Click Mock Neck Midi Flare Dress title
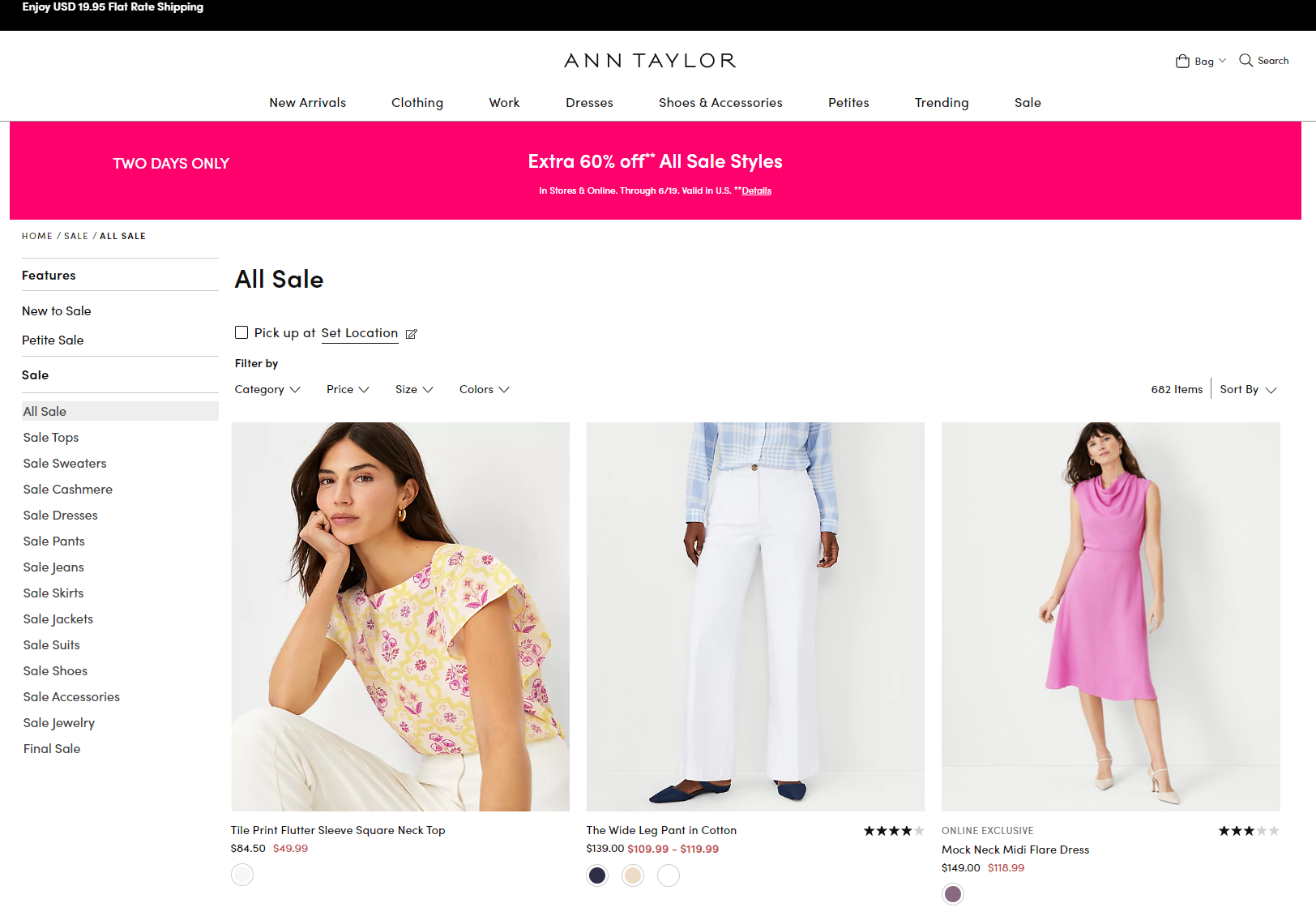This screenshot has width=1316, height=916. [1015, 850]
